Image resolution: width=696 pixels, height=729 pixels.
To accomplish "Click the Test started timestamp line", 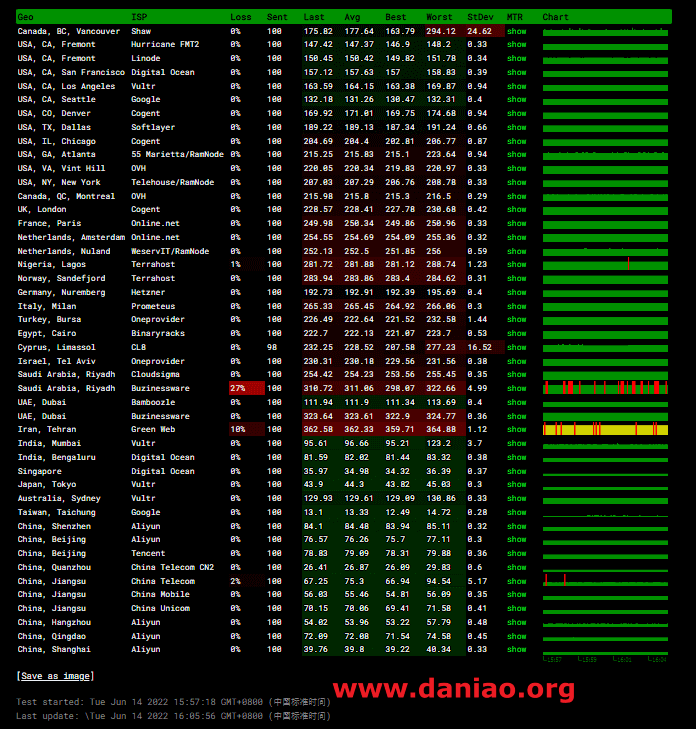I will click(x=173, y=702).
